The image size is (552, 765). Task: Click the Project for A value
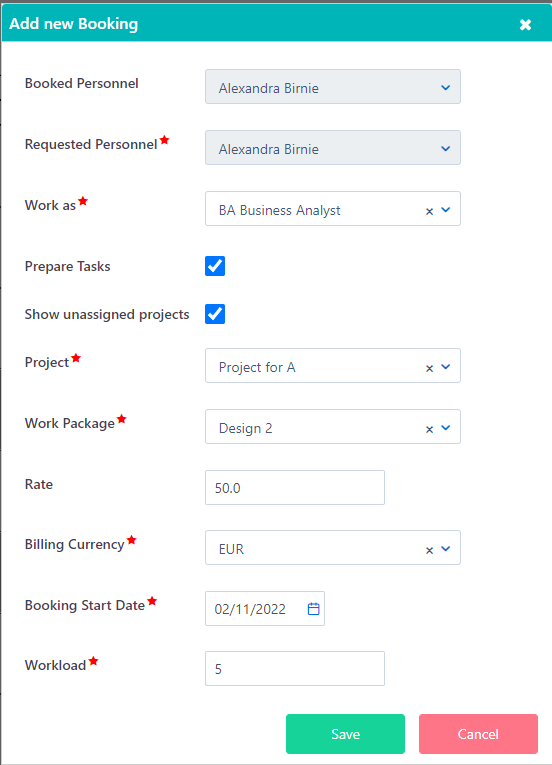click(257, 367)
